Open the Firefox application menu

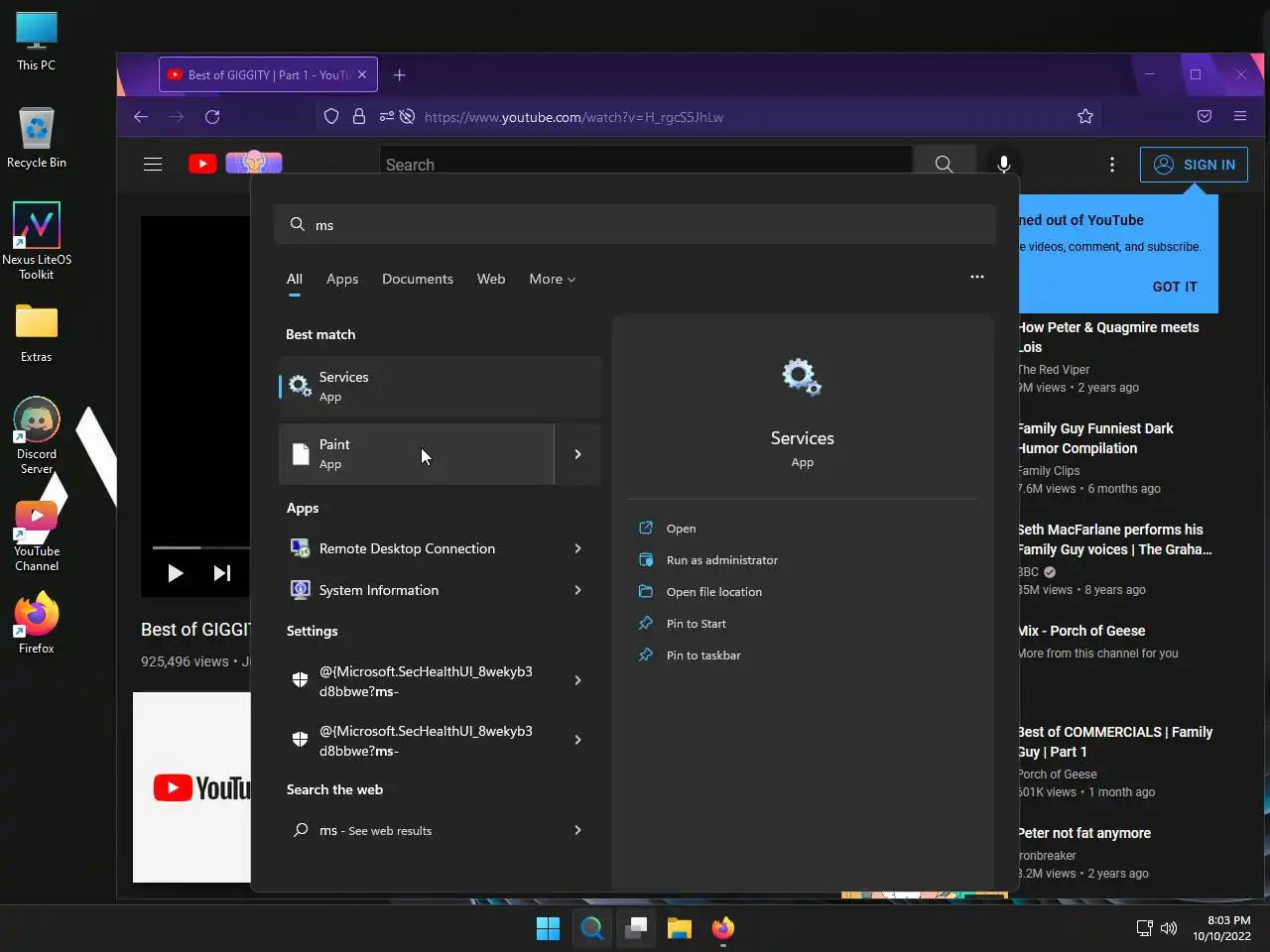coord(1240,117)
